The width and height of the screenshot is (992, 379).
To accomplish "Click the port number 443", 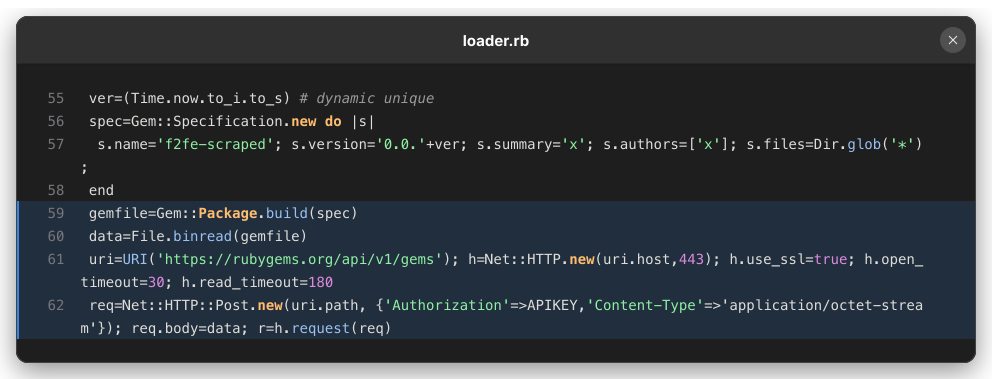I will point(691,259).
